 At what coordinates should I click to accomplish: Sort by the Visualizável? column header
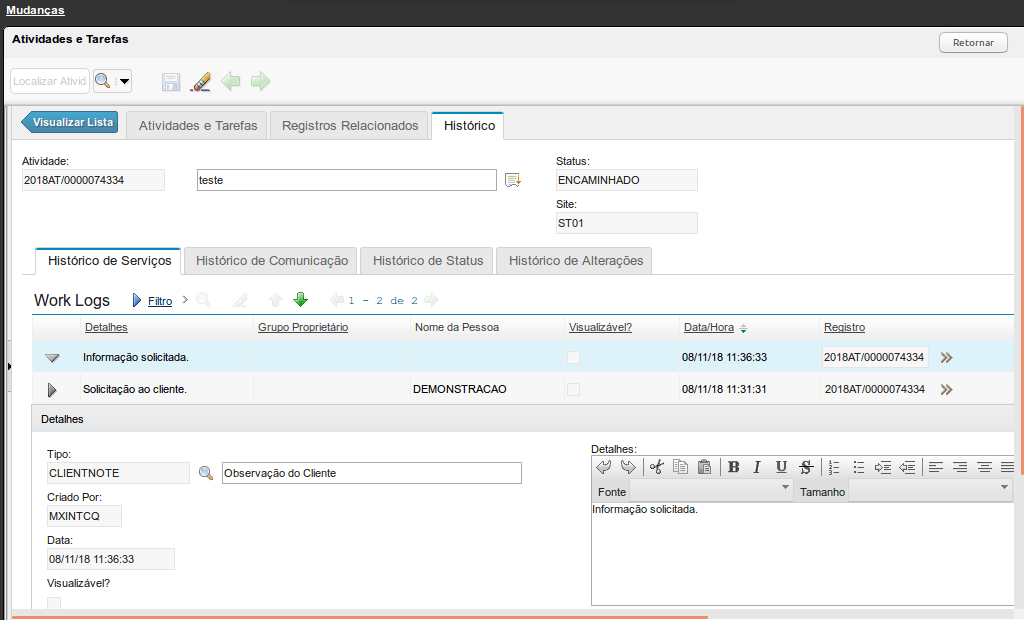click(600, 327)
